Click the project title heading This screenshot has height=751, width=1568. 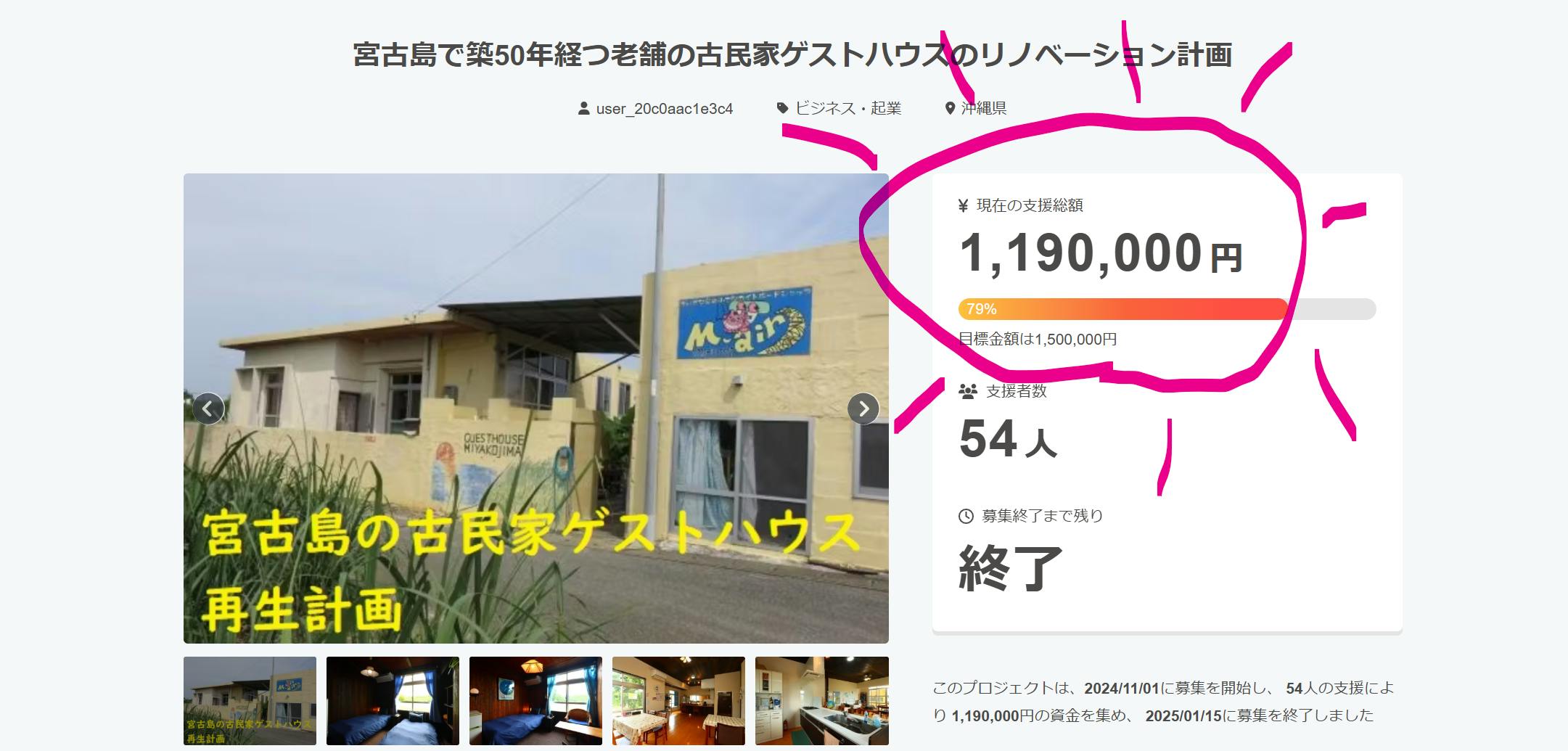[792, 55]
